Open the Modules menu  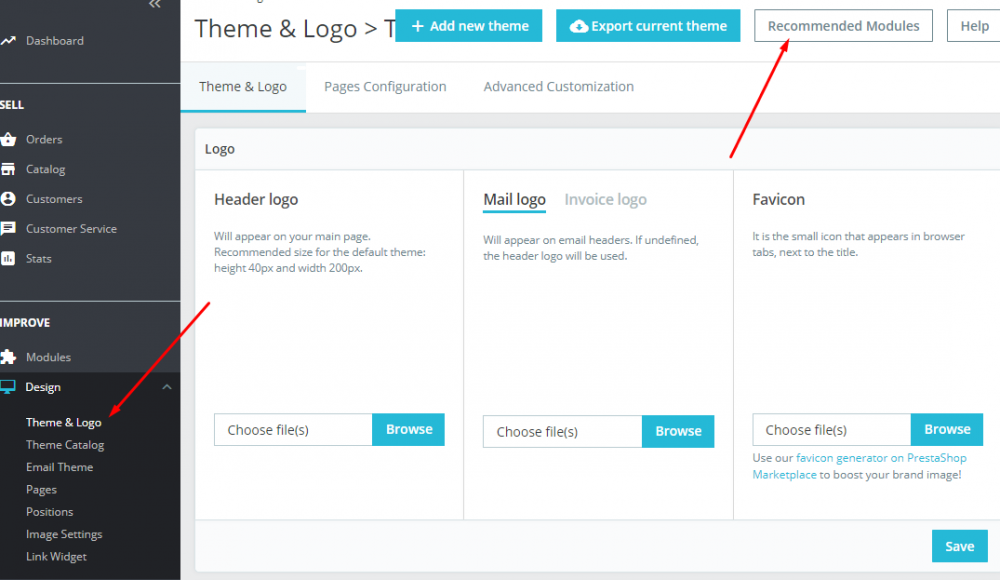point(48,357)
